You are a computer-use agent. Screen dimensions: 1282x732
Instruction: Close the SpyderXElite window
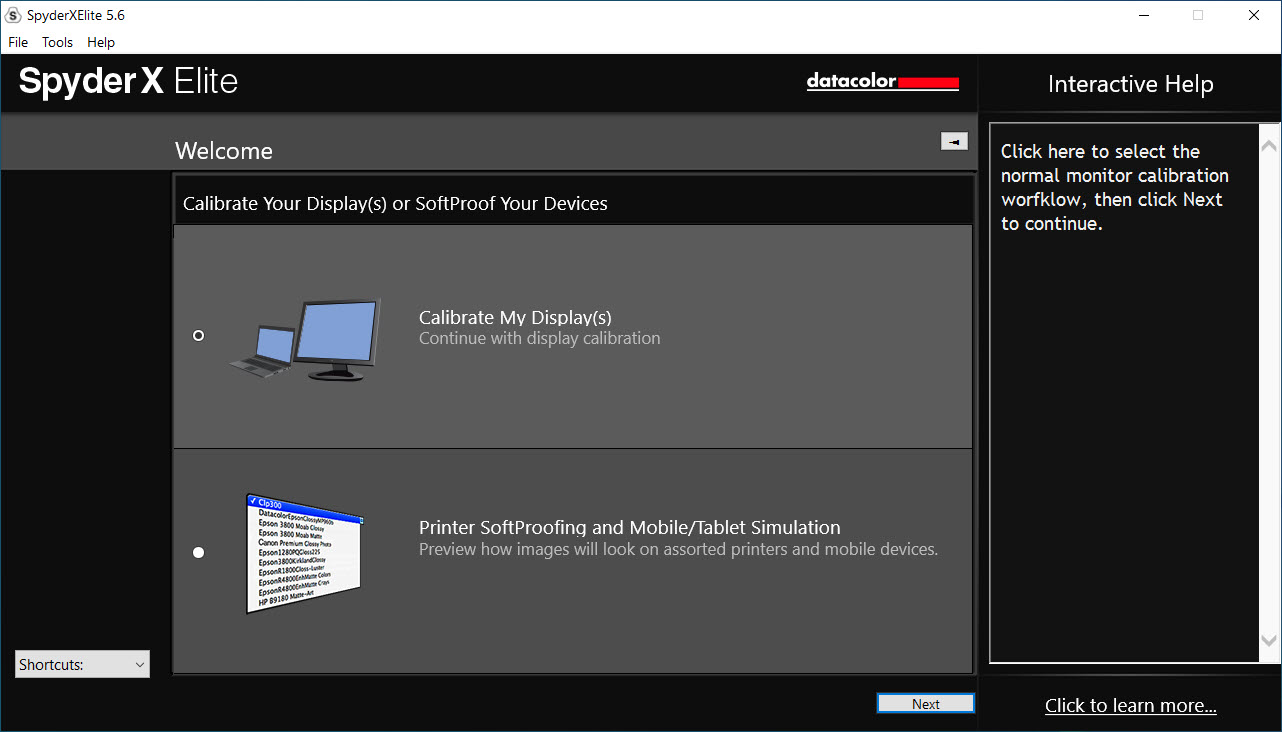point(1254,15)
